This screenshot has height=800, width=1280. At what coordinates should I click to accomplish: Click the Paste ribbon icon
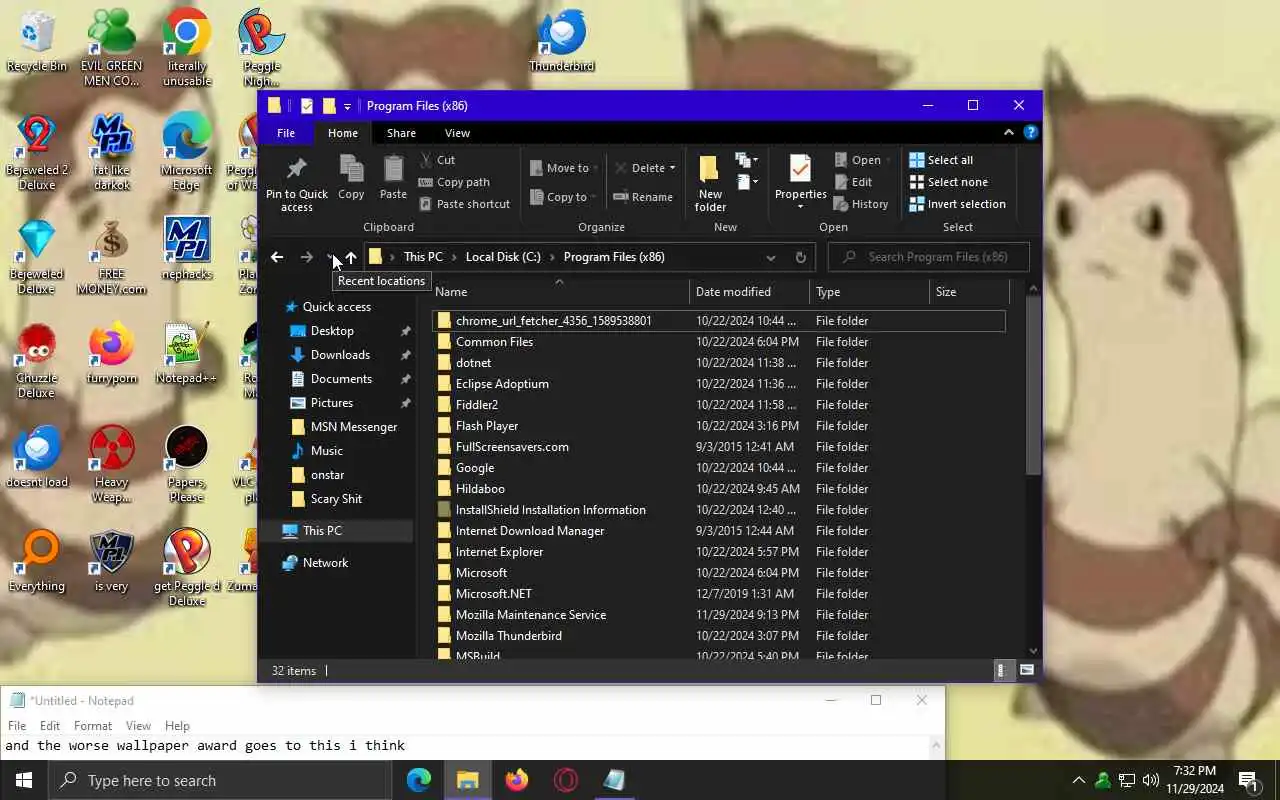tap(393, 177)
